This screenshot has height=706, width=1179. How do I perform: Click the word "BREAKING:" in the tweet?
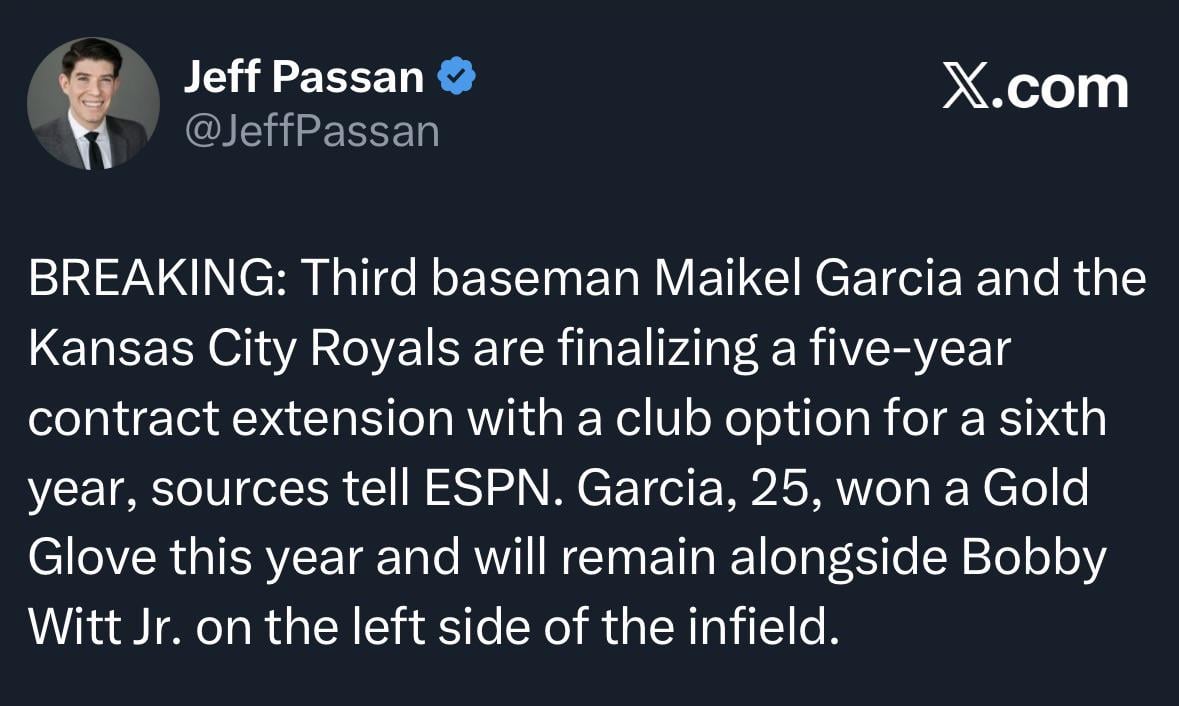156,280
